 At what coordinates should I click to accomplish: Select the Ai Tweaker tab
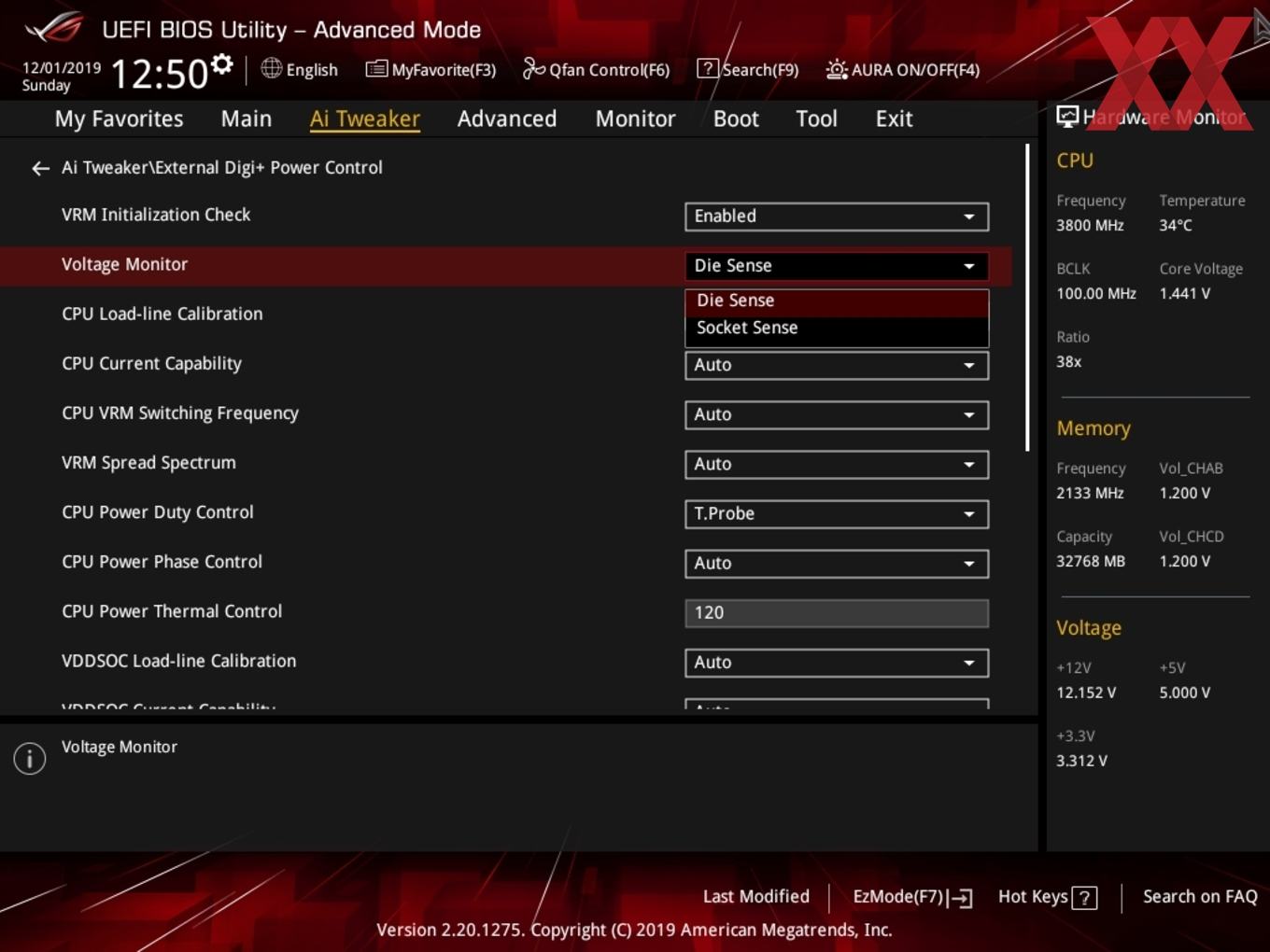pos(365,119)
